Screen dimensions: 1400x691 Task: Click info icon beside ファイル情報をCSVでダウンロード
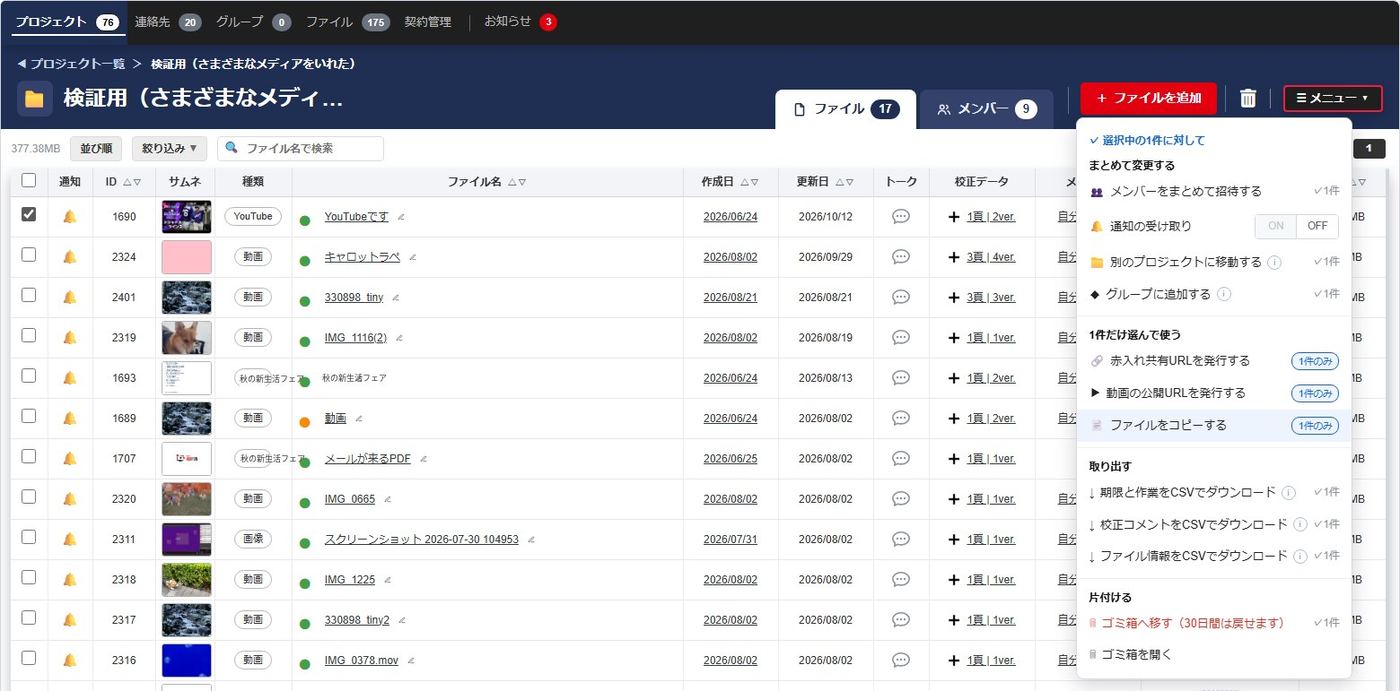1300,556
